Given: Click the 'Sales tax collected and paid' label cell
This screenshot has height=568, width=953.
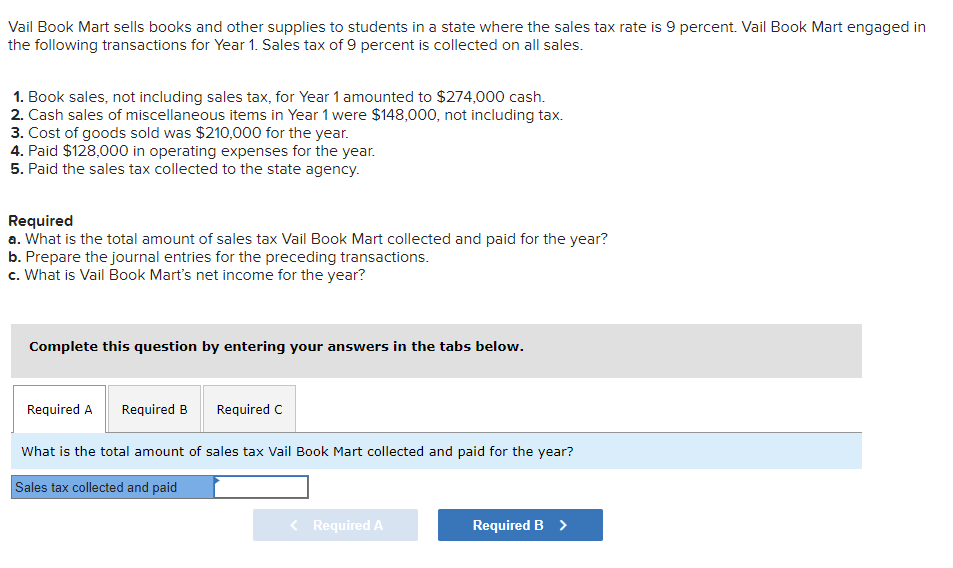Looking at the screenshot, I should click(112, 487).
